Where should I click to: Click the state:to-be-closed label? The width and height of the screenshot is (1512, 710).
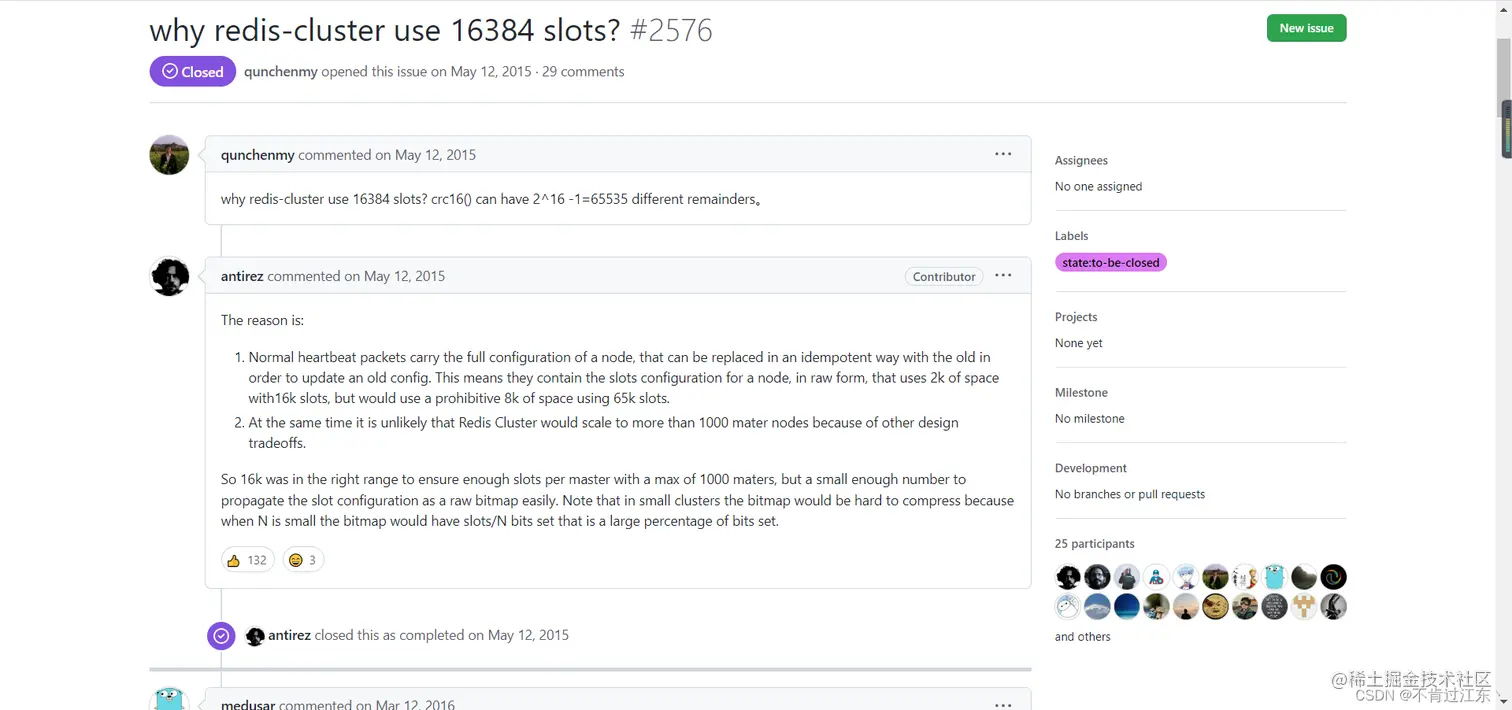coord(1111,262)
